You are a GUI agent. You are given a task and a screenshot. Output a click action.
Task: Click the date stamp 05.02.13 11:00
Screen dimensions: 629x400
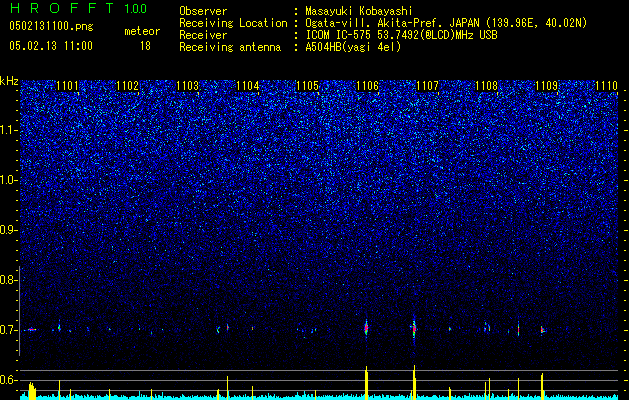click(x=51, y=45)
